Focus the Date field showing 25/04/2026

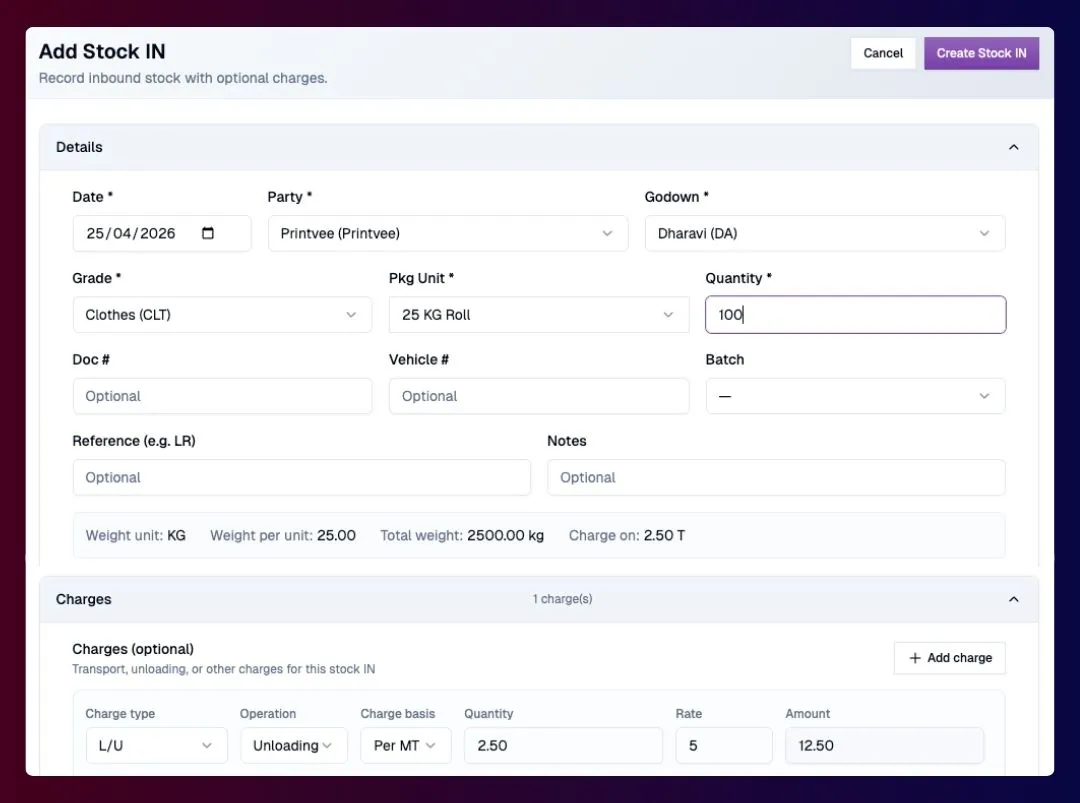click(x=161, y=233)
